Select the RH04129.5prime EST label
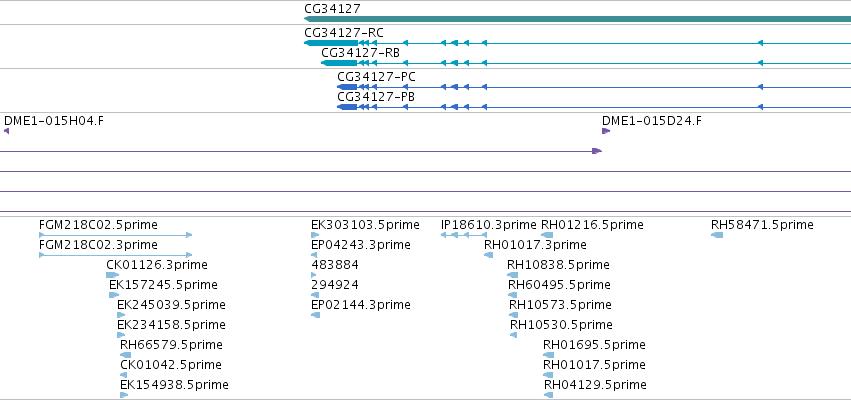The height and width of the screenshot is (400, 851). pyautogui.click(x=595, y=385)
